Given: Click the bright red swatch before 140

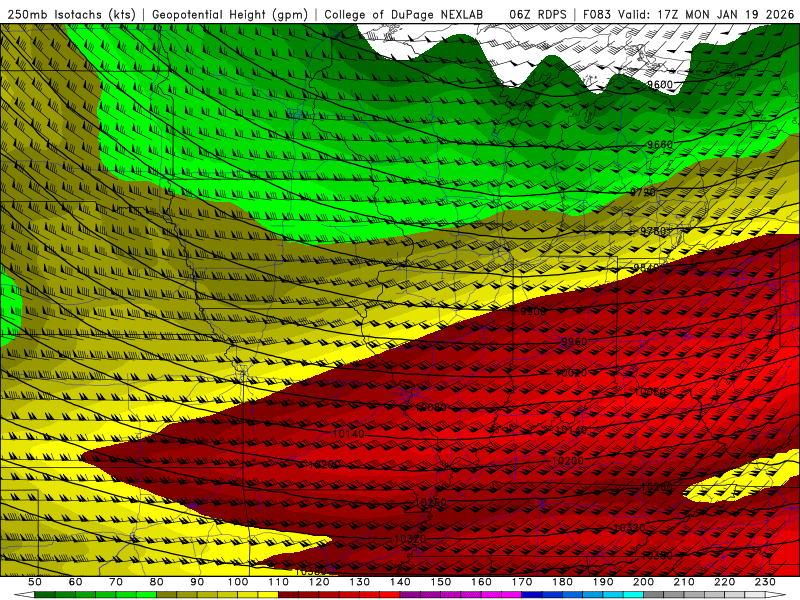Looking at the screenshot, I should pos(390,595).
